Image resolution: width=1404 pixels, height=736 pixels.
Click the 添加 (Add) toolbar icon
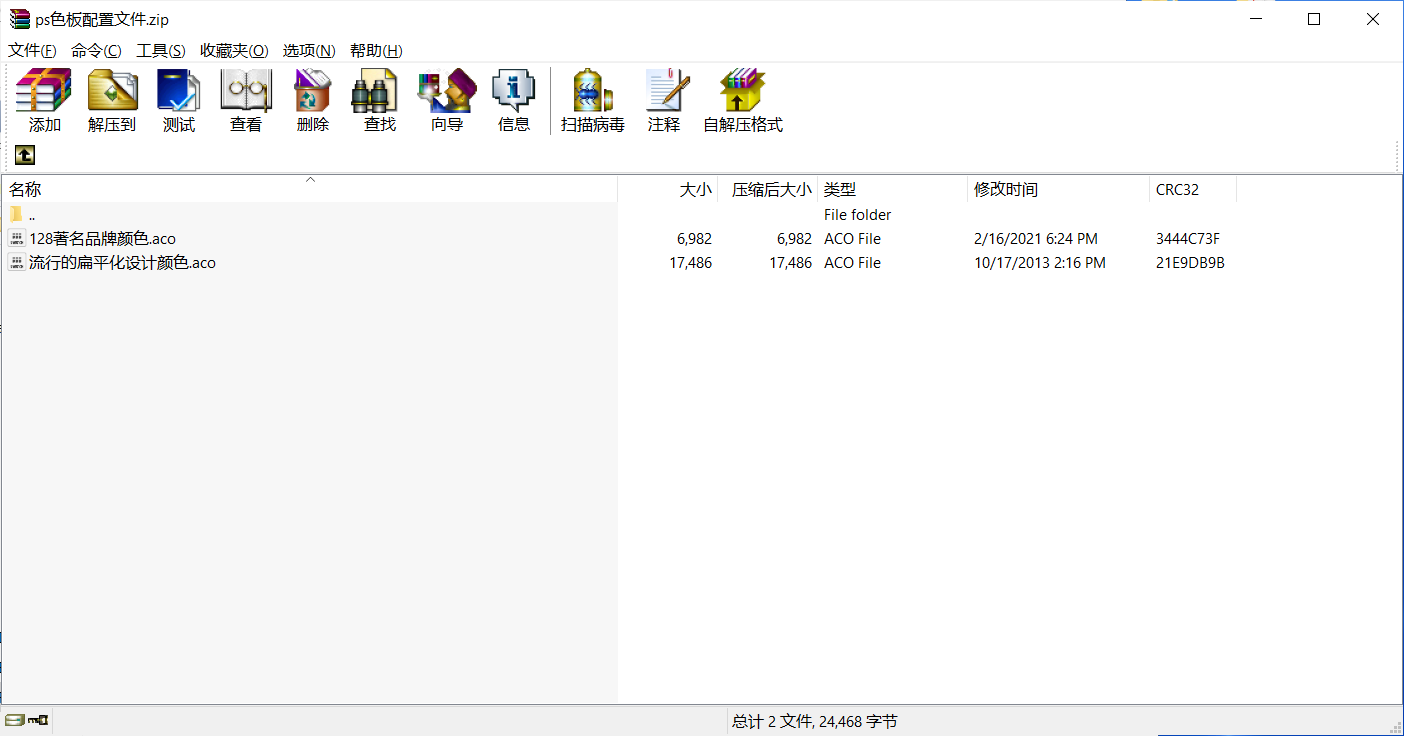point(44,100)
